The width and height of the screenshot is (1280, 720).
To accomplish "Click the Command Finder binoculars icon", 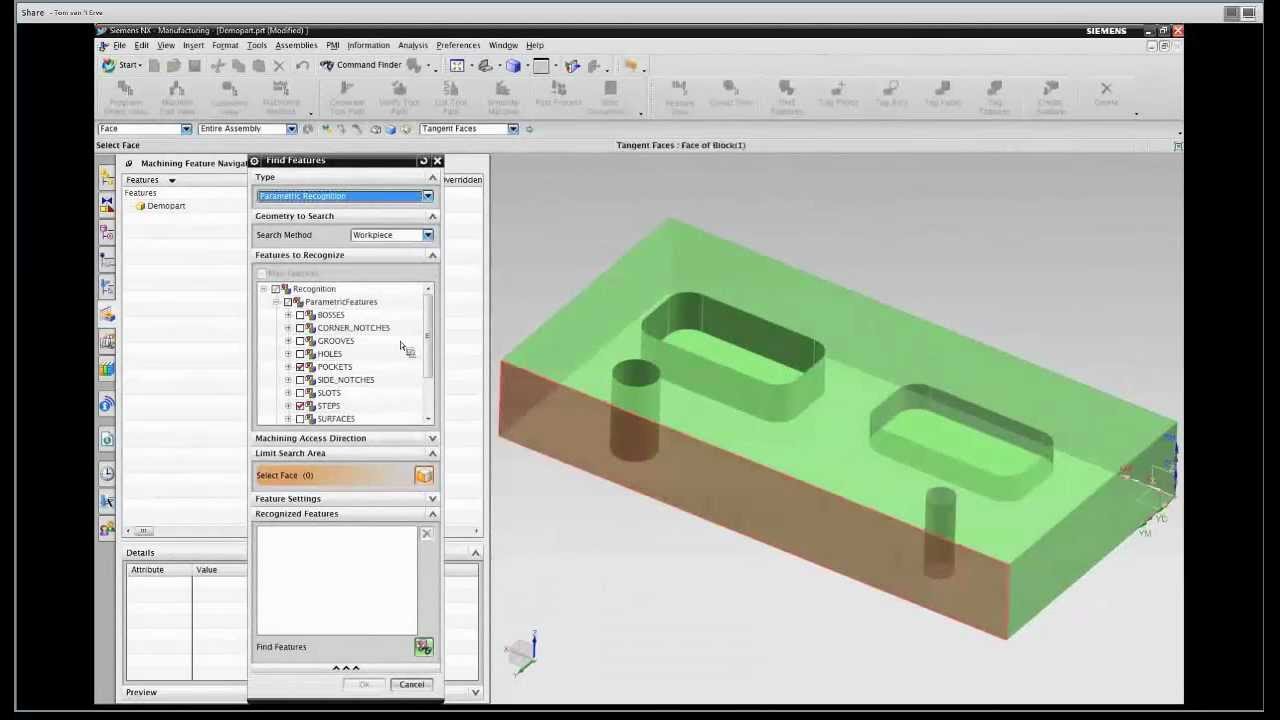I will coord(327,65).
